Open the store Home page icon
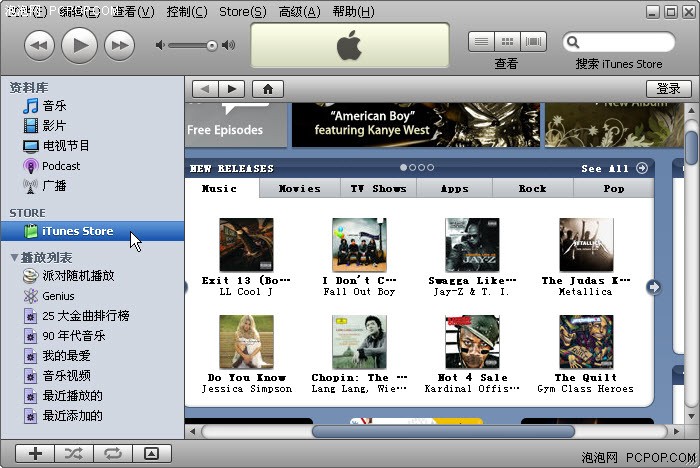 pyautogui.click(x=268, y=89)
